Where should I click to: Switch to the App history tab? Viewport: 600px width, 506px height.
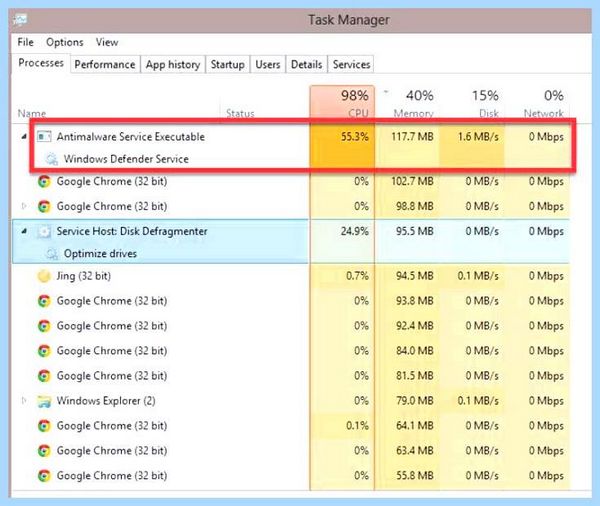coord(173,64)
